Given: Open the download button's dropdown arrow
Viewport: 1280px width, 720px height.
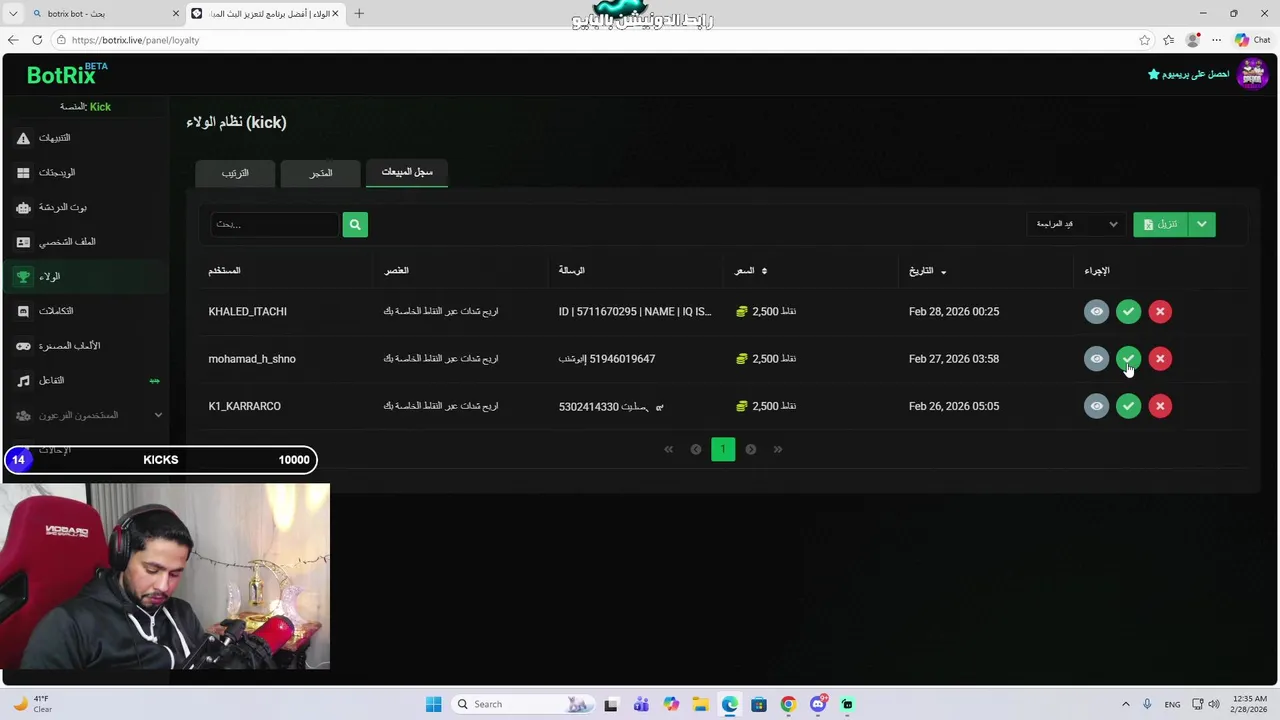Looking at the screenshot, I should [x=1202, y=224].
